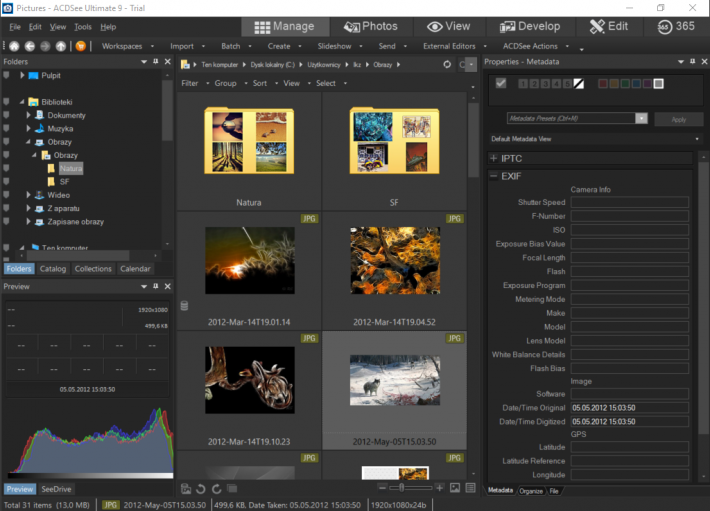This screenshot has width=710, height=511.
Task: Click the Manage mode button
Action: pos(285,27)
